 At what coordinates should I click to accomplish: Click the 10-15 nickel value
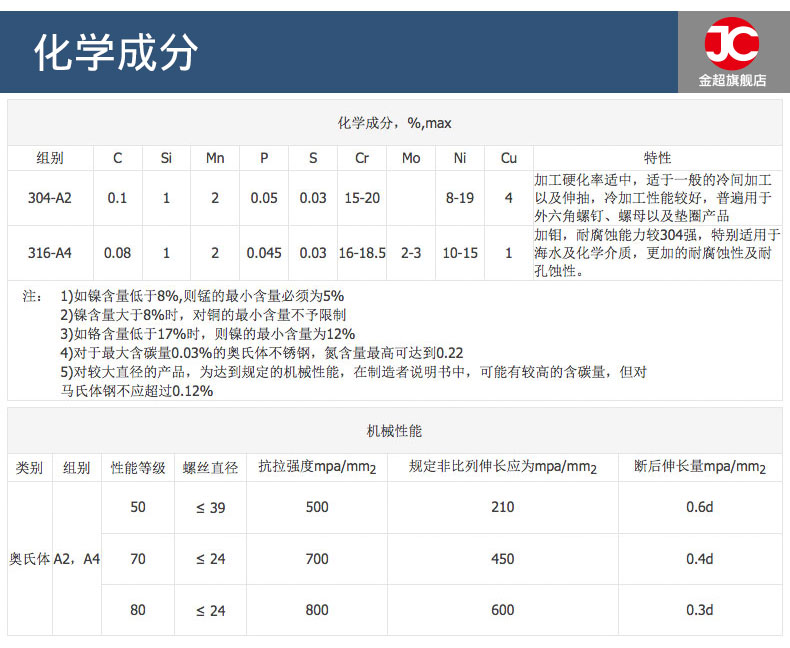click(x=459, y=253)
